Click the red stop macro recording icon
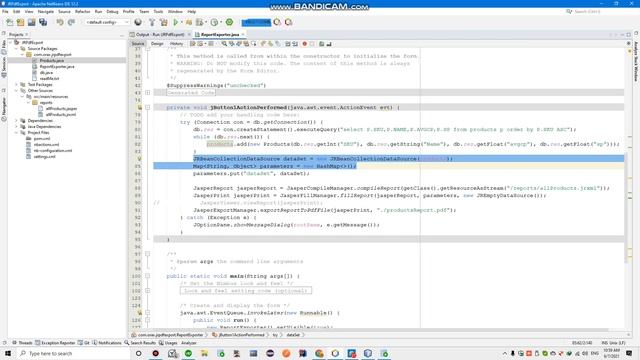This screenshot has width=640, height=360. (x=304, y=44)
